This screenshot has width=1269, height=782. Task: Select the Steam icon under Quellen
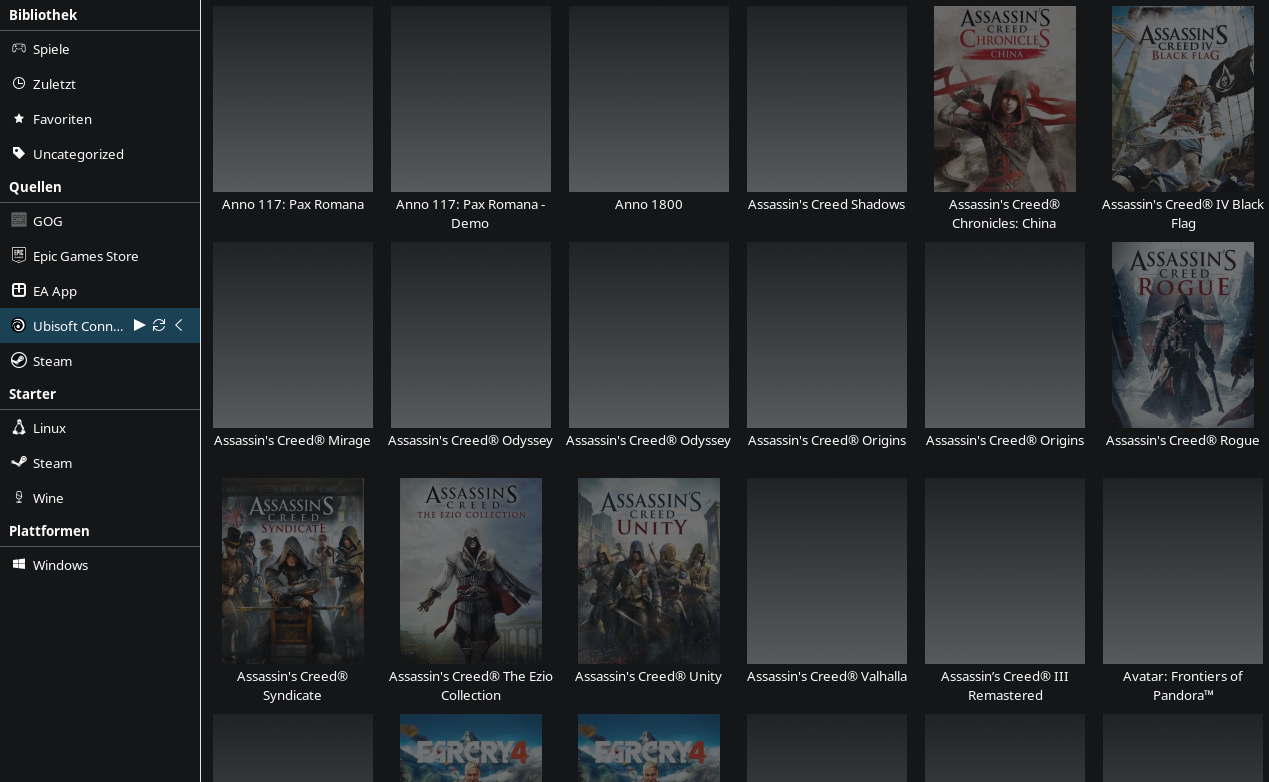[18, 360]
